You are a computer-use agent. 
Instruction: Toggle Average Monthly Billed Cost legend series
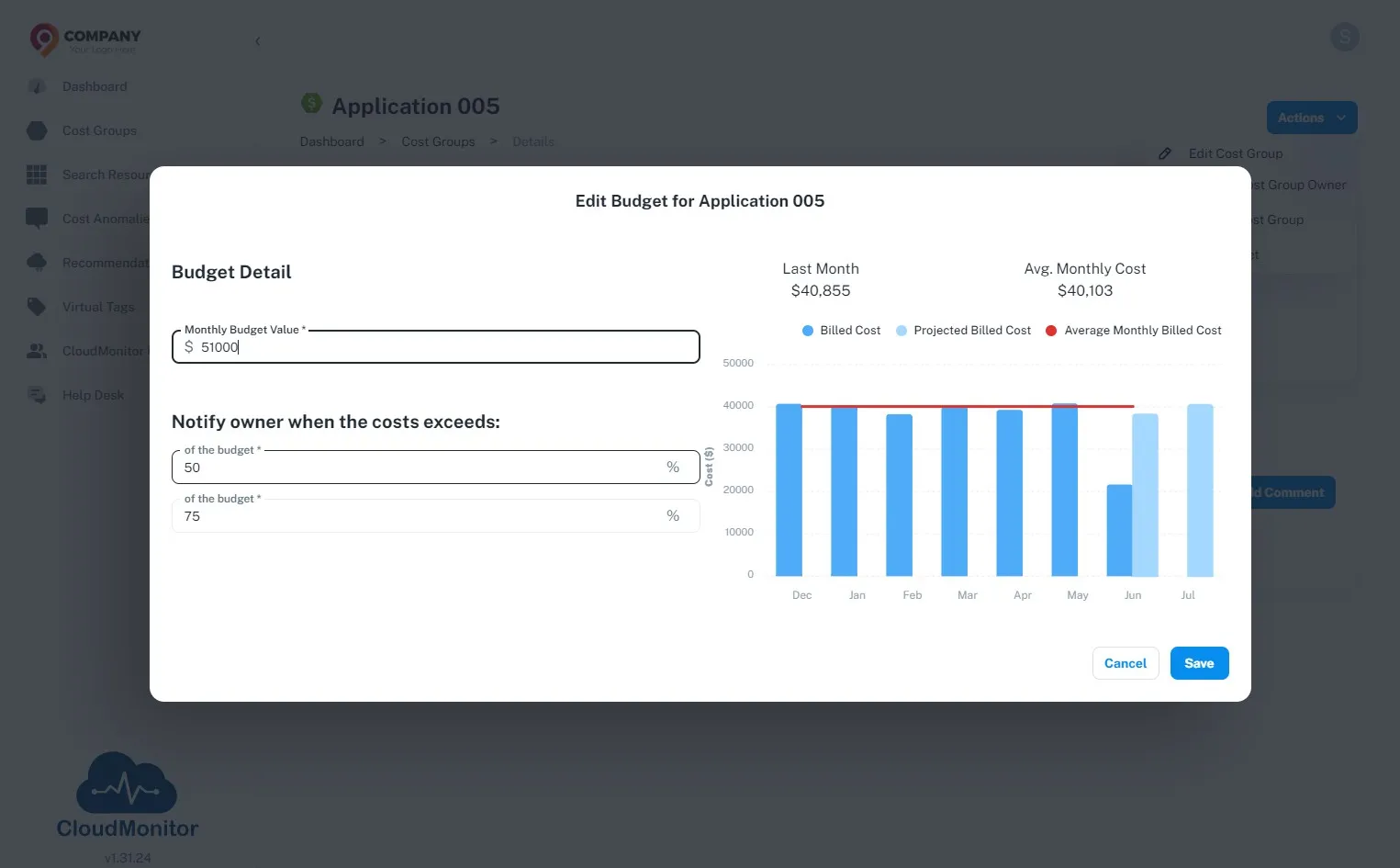(1134, 331)
